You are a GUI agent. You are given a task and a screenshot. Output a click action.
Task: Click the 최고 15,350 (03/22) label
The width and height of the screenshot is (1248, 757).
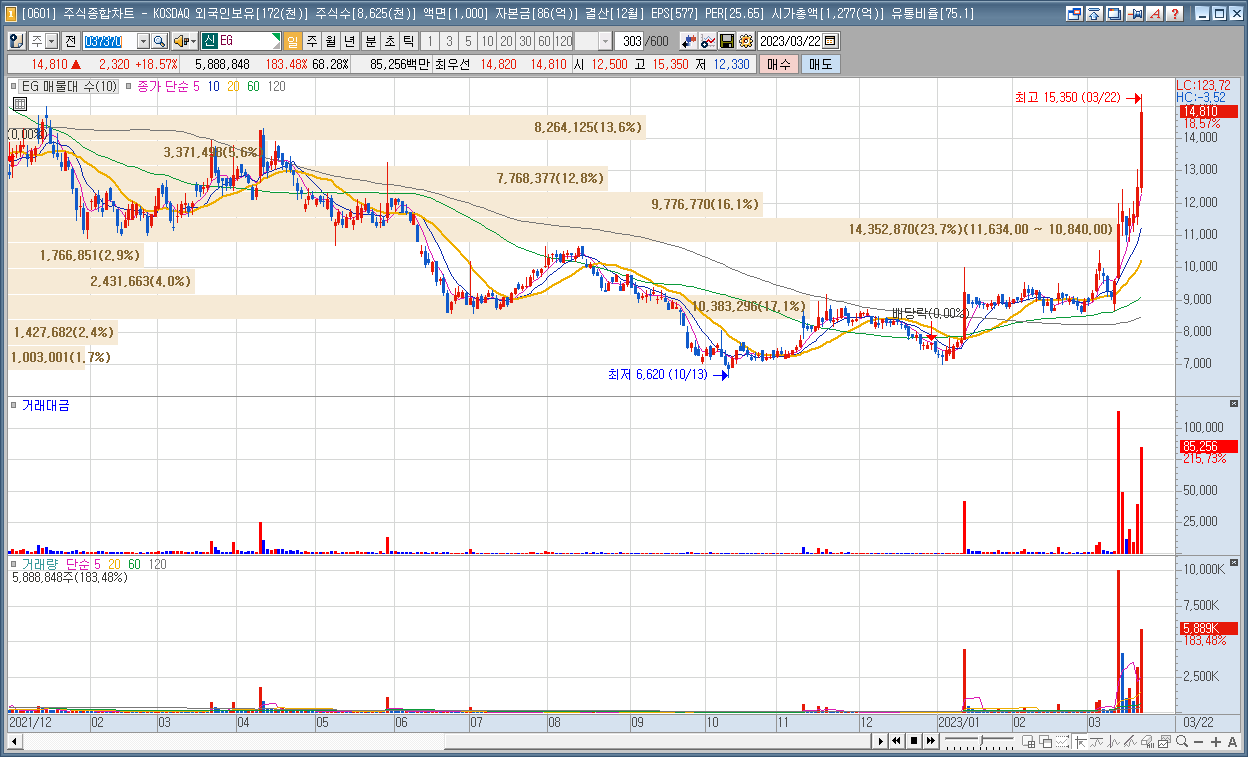[1067, 97]
